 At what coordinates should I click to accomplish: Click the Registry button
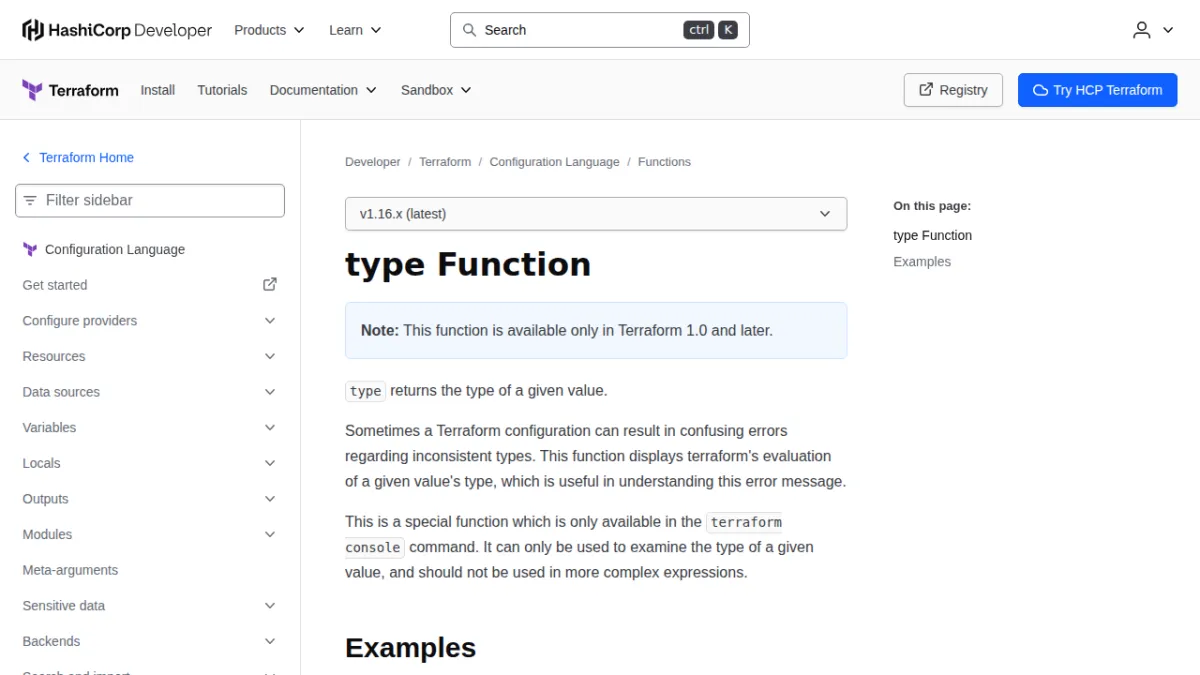pos(953,90)
